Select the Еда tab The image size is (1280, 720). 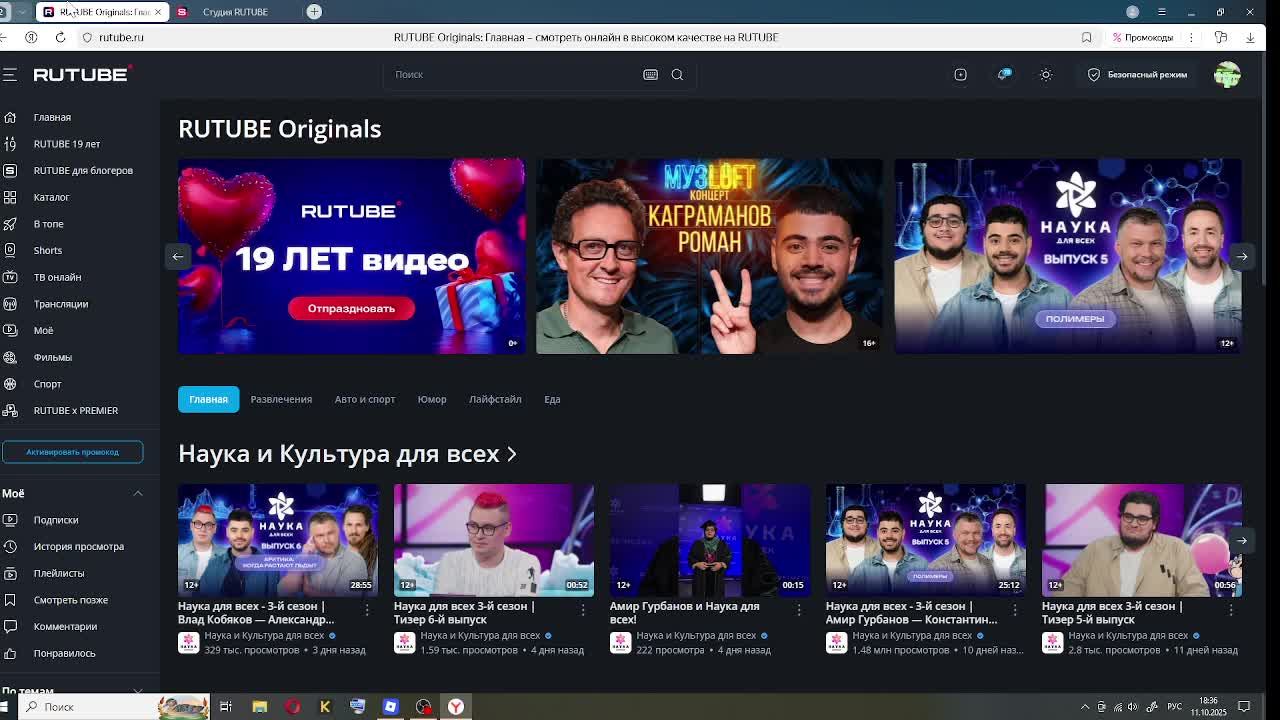pos(552,399)
